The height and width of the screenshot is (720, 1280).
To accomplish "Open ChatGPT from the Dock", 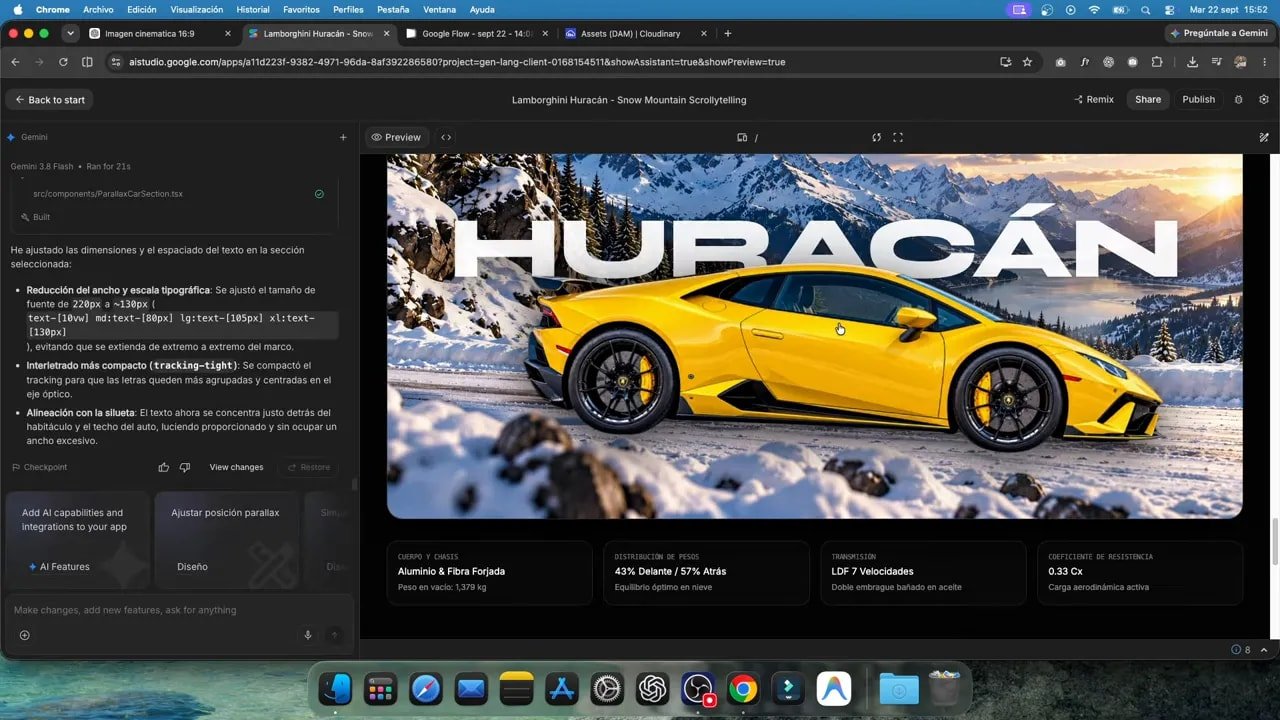I will pyautogui.click(x=652, y=689).
